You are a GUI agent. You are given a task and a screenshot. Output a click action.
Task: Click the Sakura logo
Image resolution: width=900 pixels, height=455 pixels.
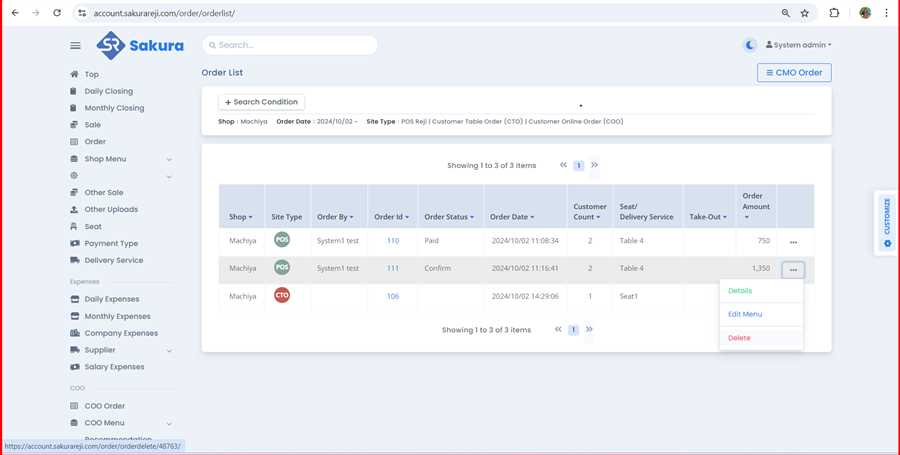140,45
